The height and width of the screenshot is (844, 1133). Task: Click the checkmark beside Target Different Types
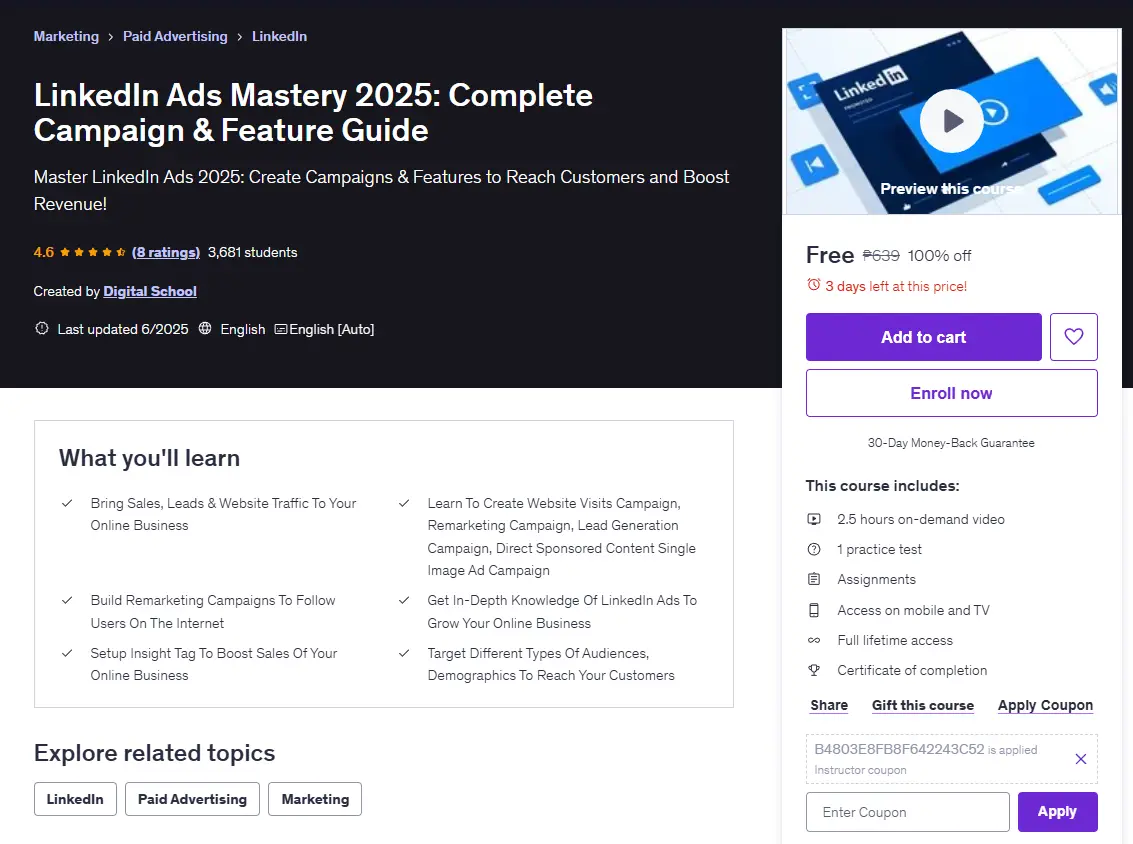[x=404, y=653]
